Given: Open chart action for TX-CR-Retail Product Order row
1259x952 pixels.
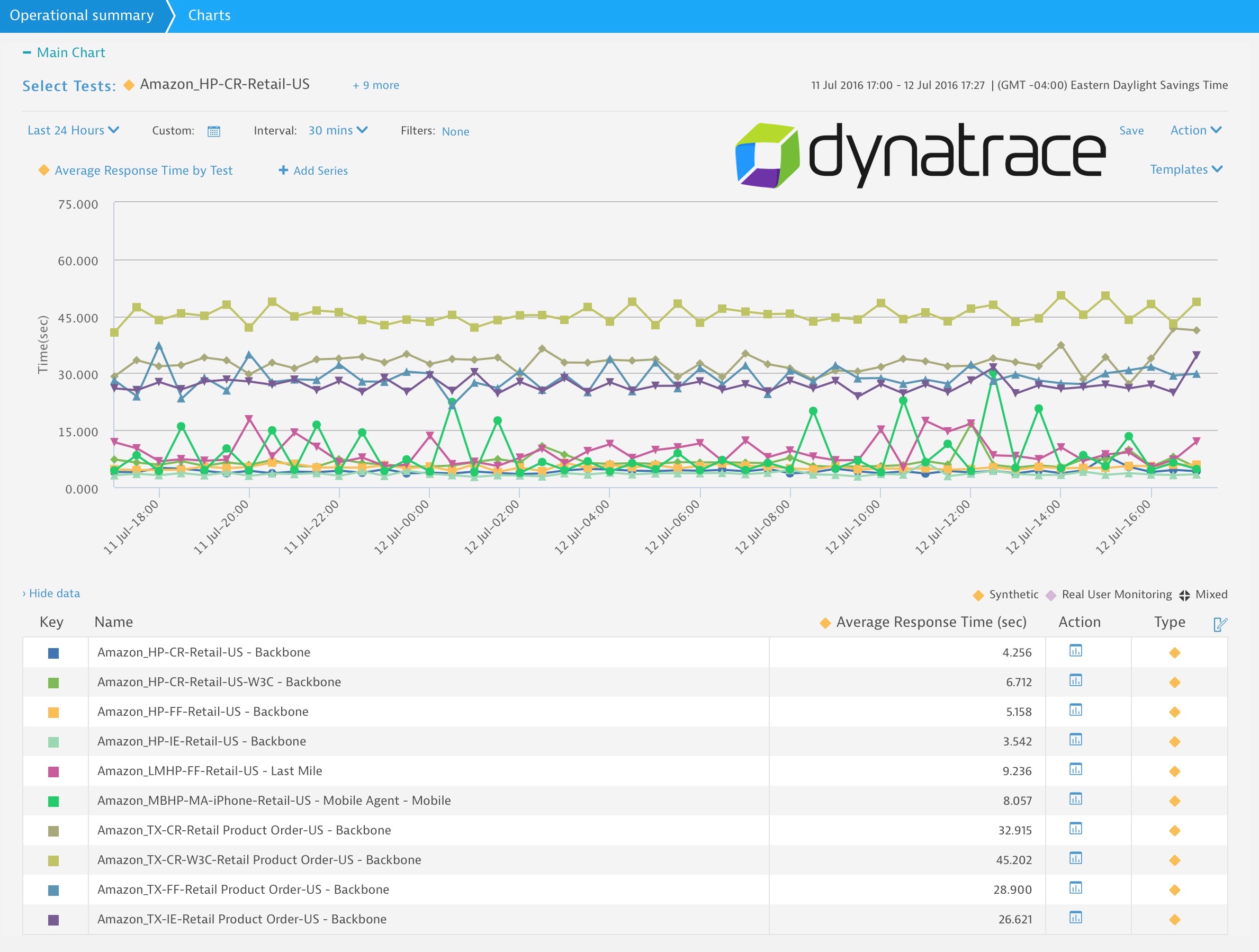Looking at the screenshot, I should 1075,828.
